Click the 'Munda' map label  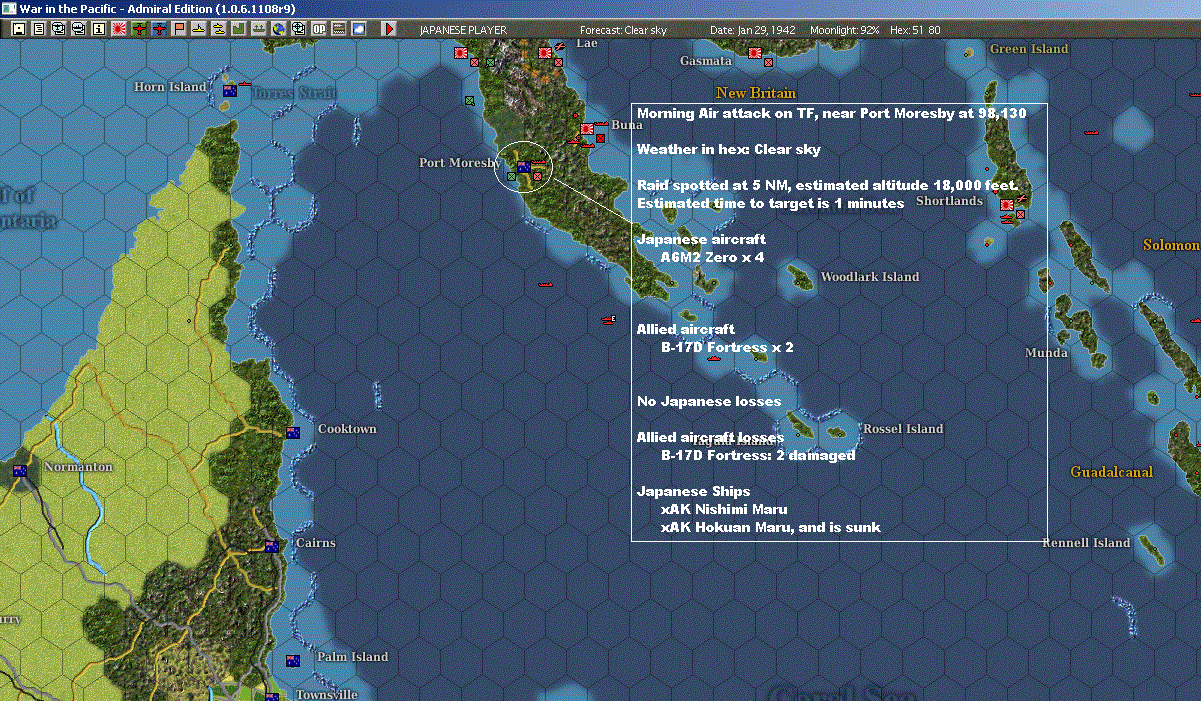point(1046,353)
